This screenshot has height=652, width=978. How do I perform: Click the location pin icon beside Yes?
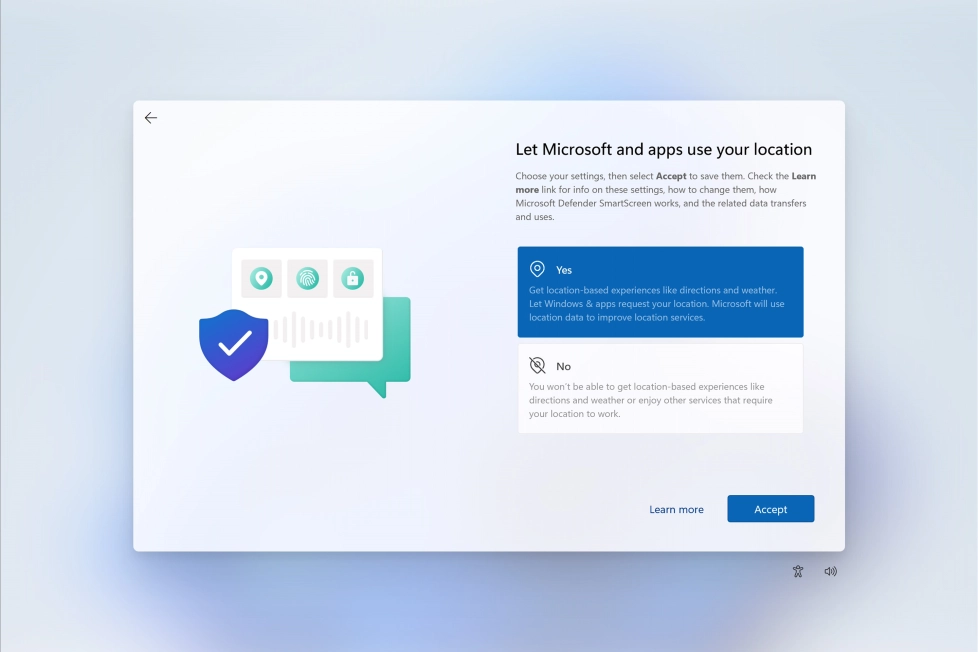pyautogui.click(x=537, y=269)
